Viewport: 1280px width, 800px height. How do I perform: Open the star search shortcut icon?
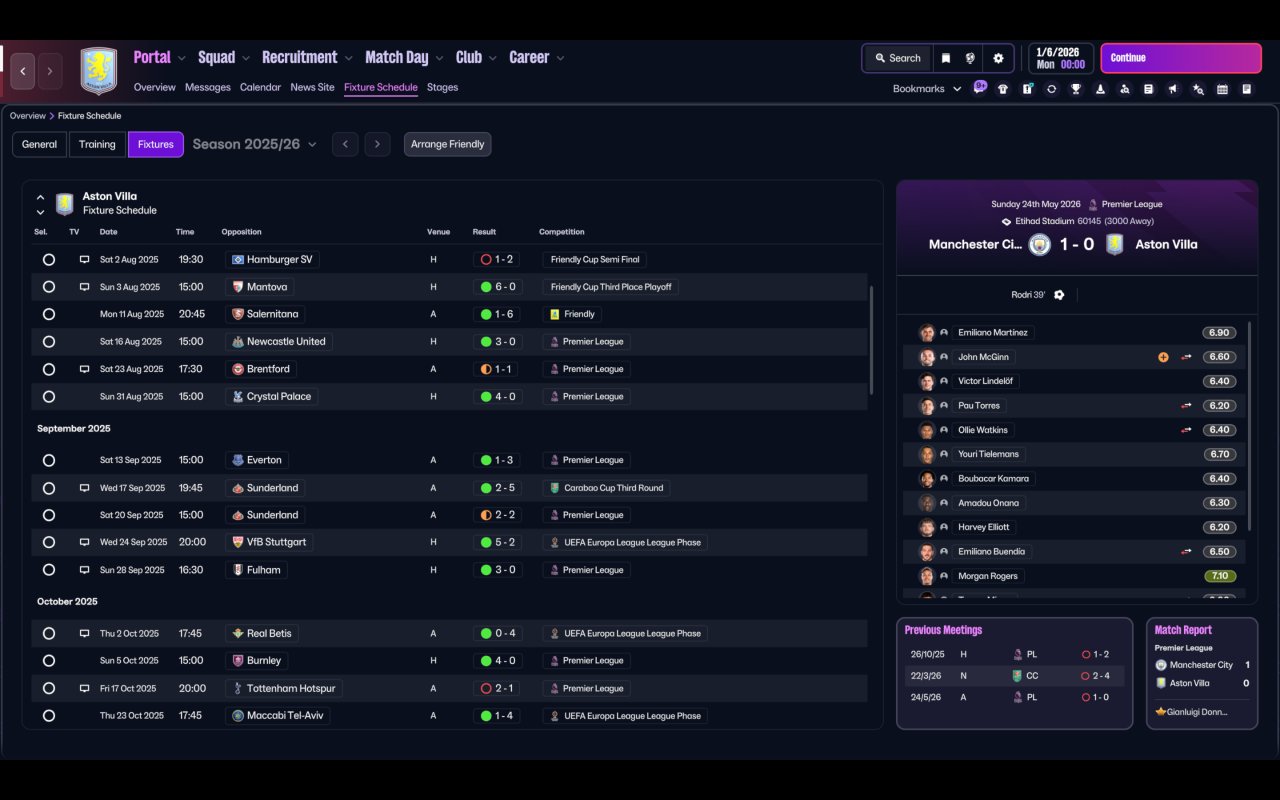pyautogui.click(x=1198, y=89)
